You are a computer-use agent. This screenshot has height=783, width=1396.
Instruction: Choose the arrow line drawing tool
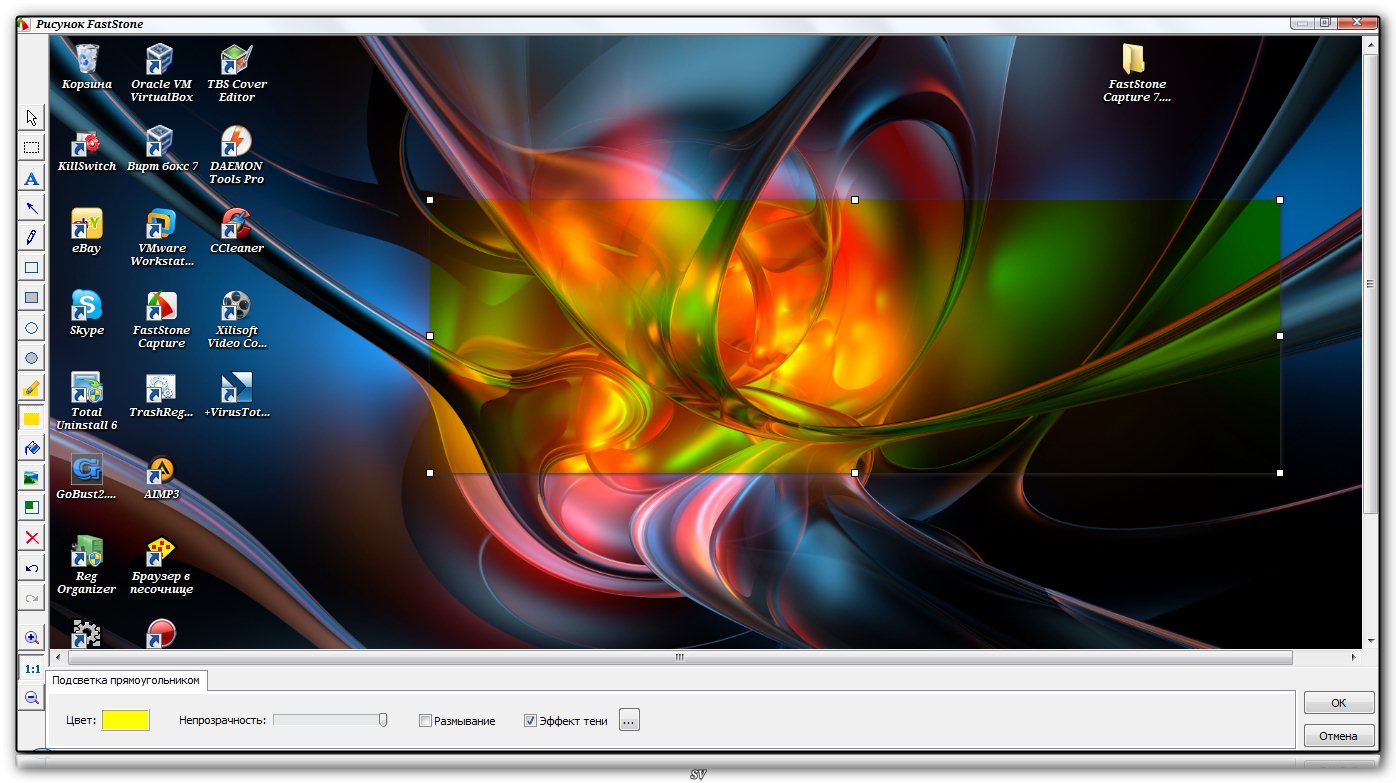(x=32, y=208)
